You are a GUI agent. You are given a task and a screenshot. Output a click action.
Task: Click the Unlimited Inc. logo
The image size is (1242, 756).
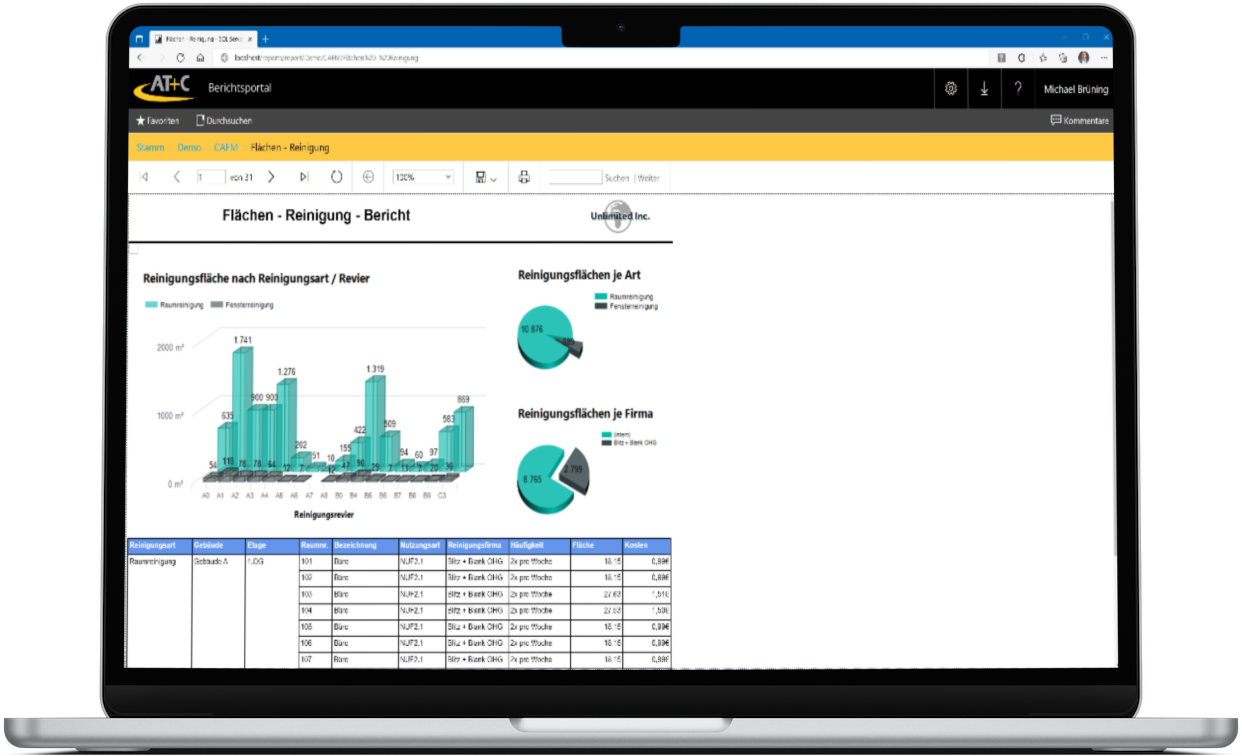click(620, 215)
